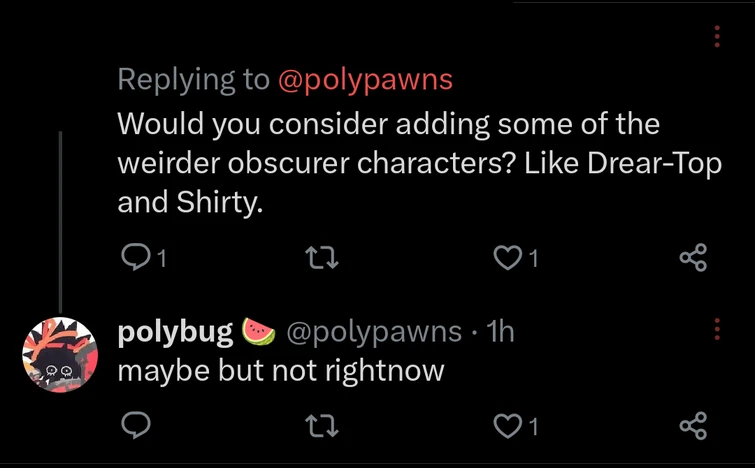Viewport: 755px width, 468px height.
Task: Open the 1h timestamp on polybug's reply
Action: pos(499,332)
